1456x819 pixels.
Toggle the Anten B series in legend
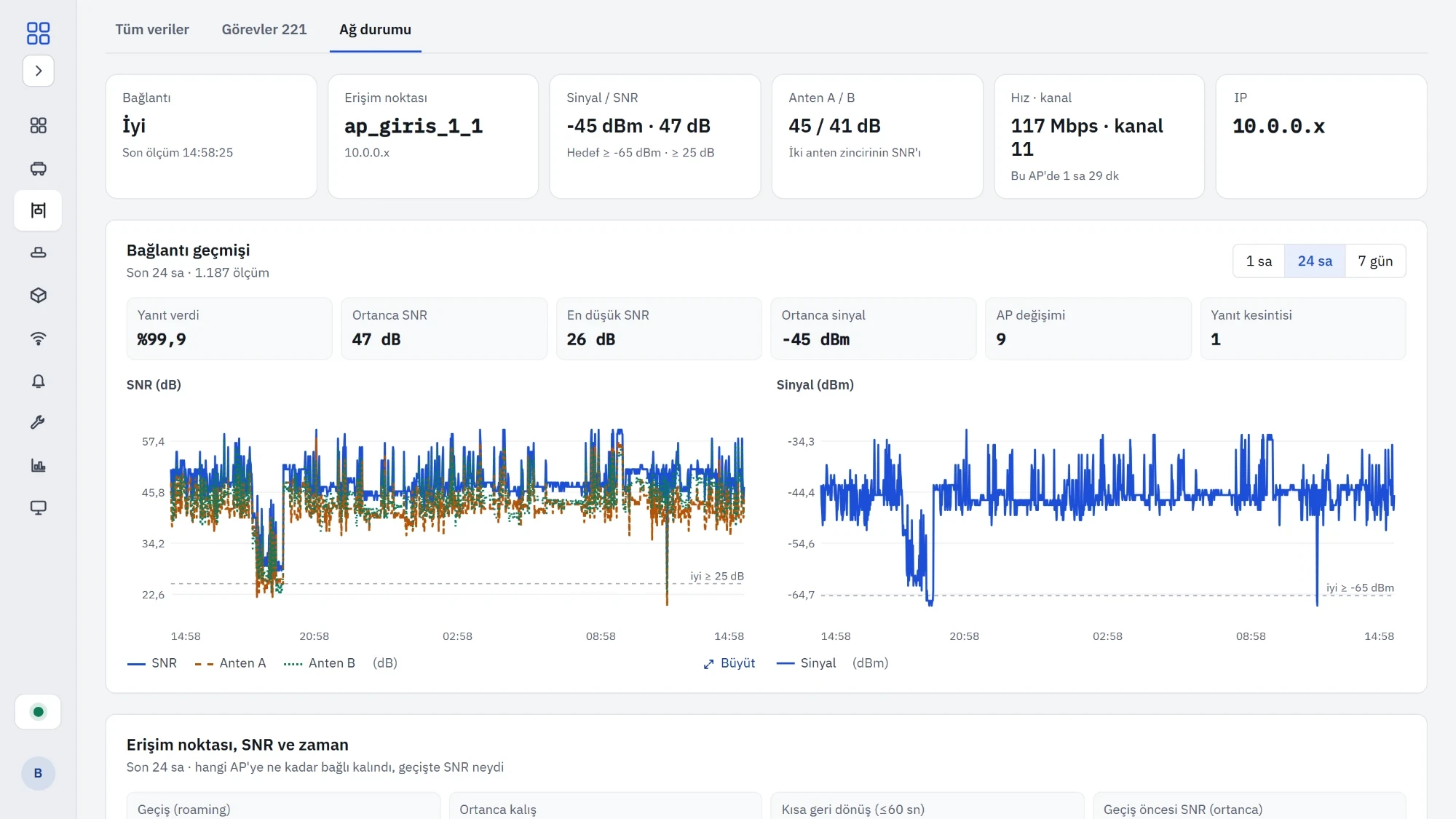pos(320,663)
